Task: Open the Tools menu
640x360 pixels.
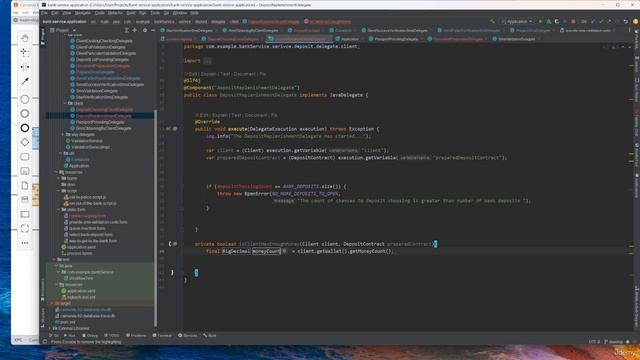Action: click(x=155, y=13)
